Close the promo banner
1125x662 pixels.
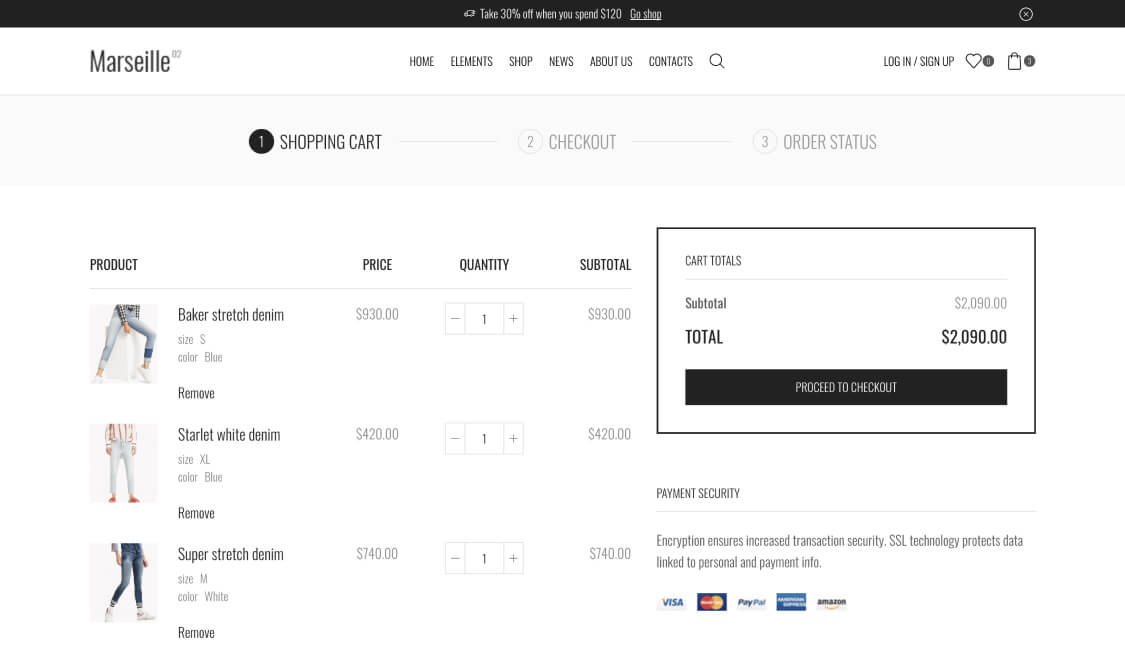pos(1025,14)
